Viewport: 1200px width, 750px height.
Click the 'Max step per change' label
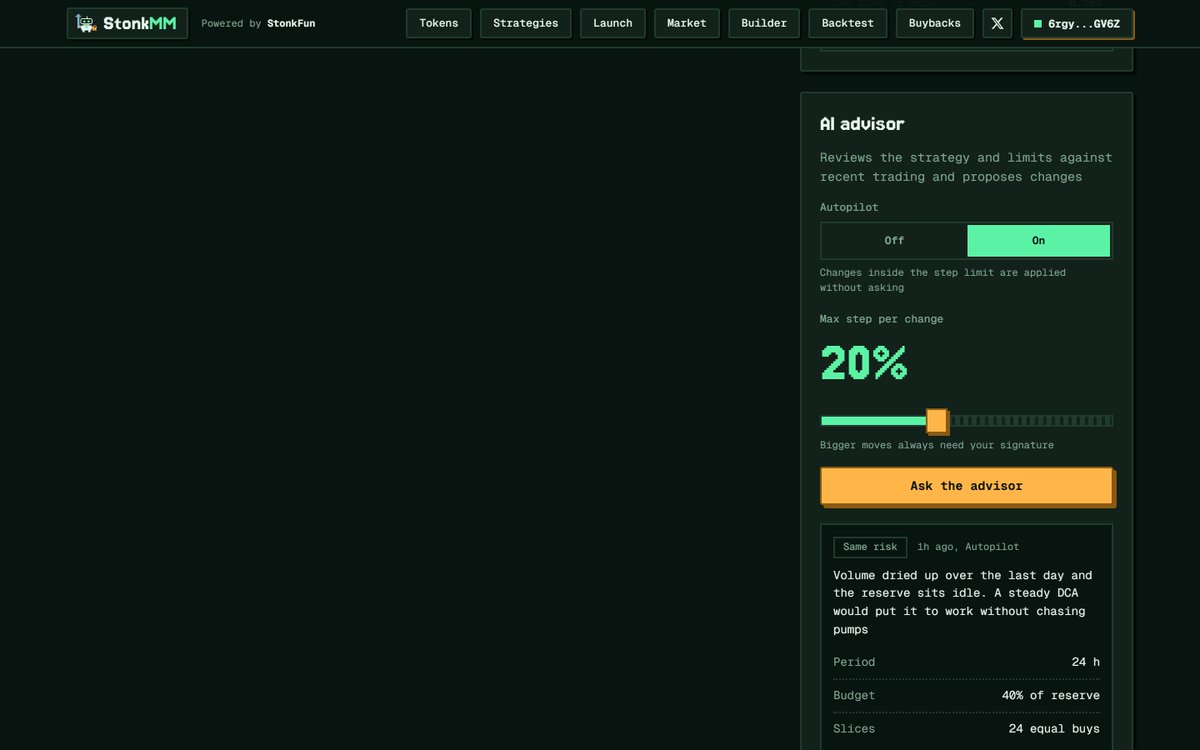pos(881,319)
